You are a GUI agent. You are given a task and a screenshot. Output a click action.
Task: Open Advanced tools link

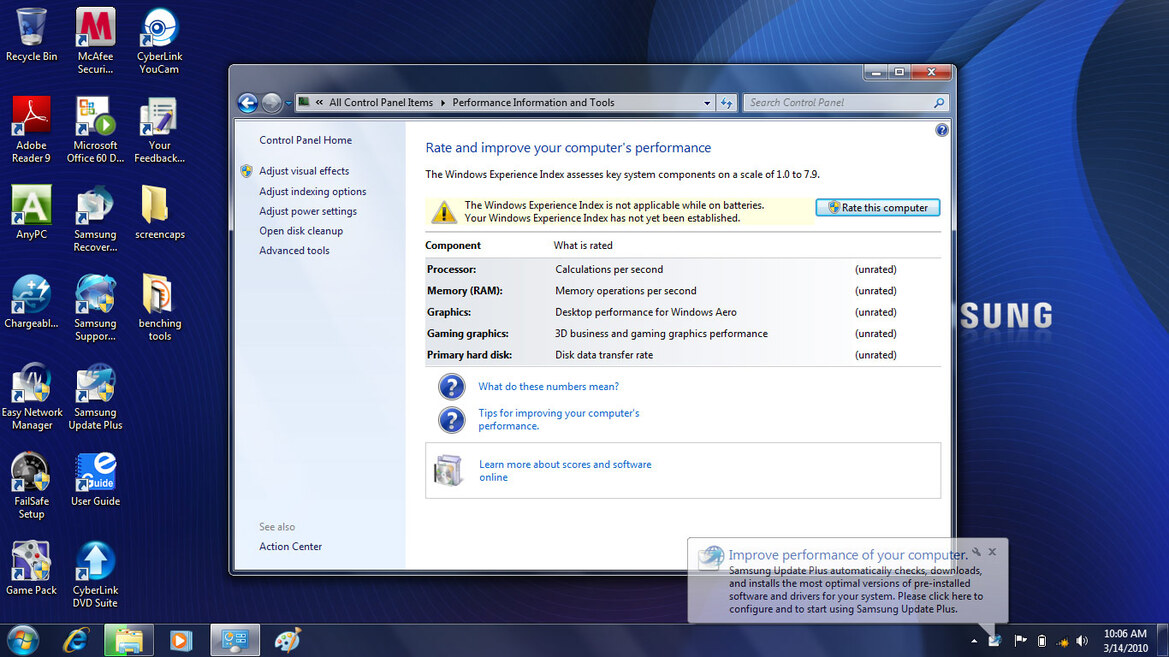point(294,251)
